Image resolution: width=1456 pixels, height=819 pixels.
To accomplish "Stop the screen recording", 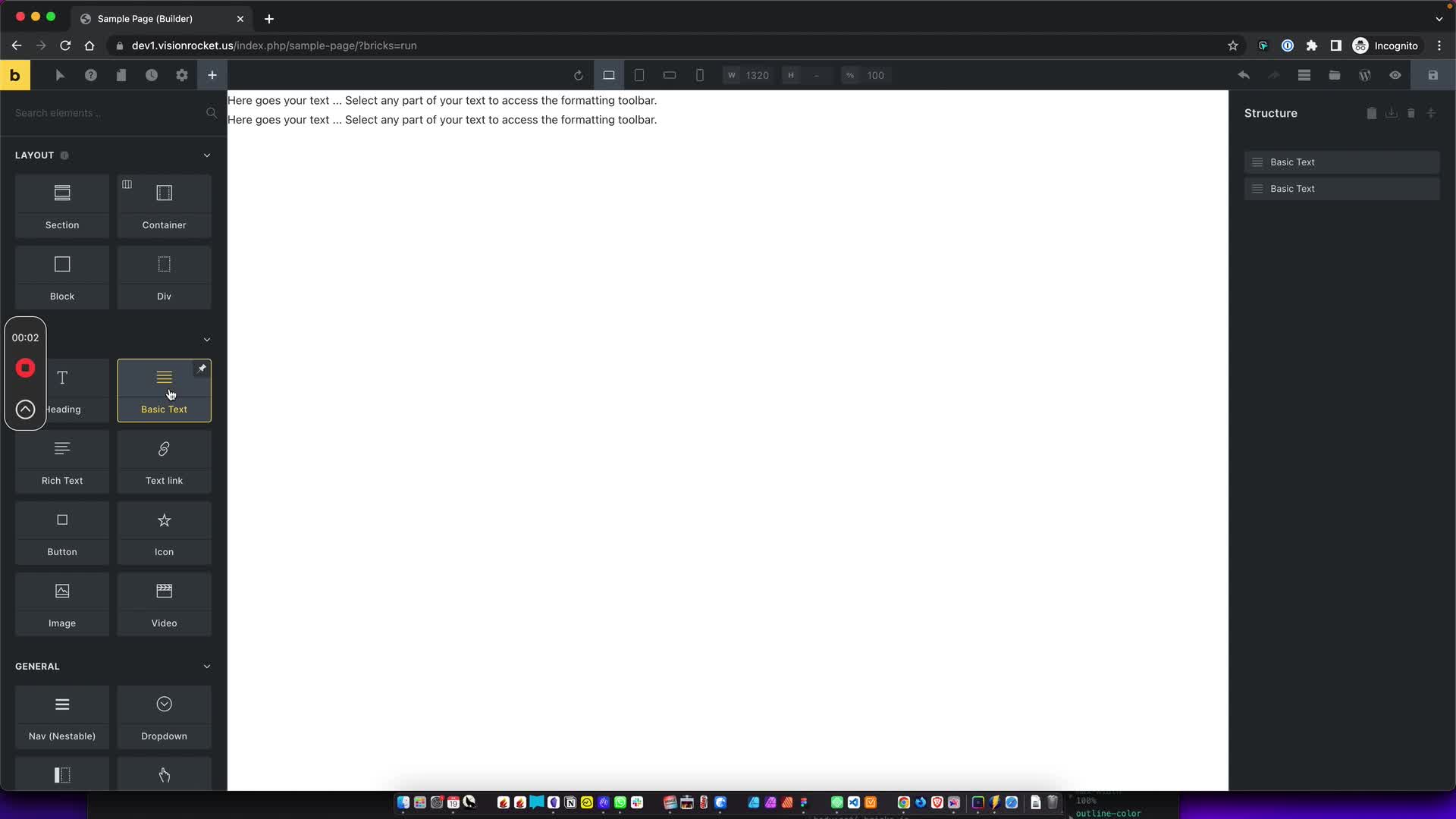I will 25,369.
